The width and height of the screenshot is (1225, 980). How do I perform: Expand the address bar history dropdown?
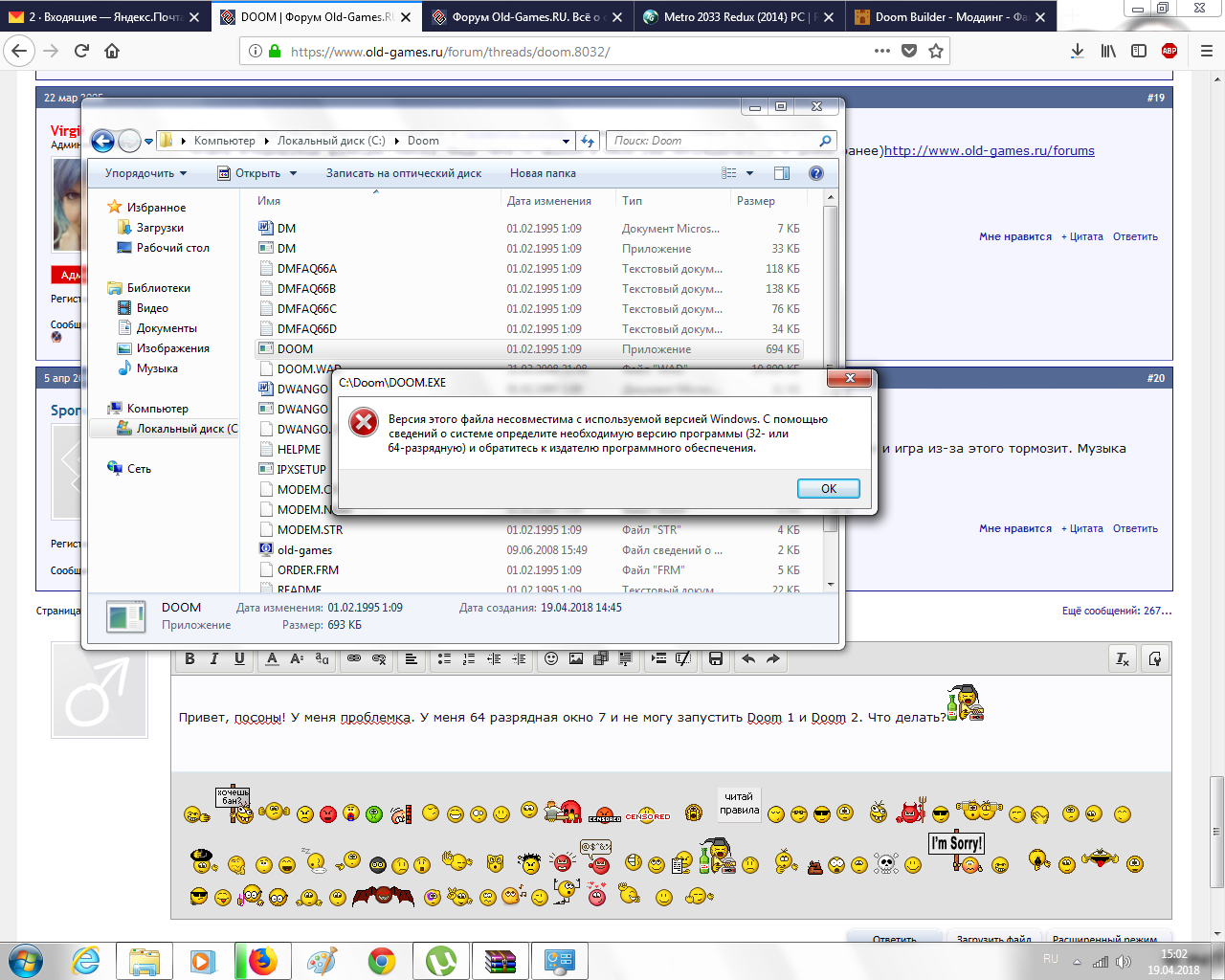pos(567,141)
